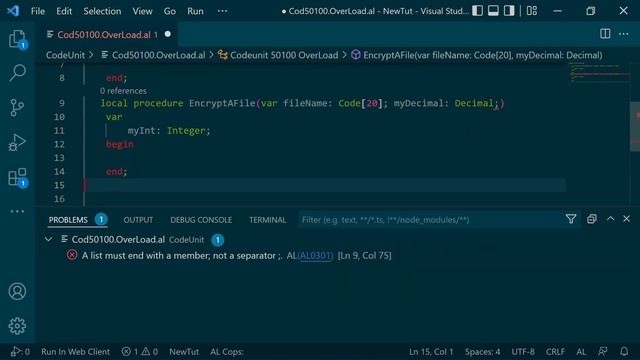The width and height of the screenshot is (640, 360).
Task: Click NewTut in the status bar
Action: click(x=184, y=351)
